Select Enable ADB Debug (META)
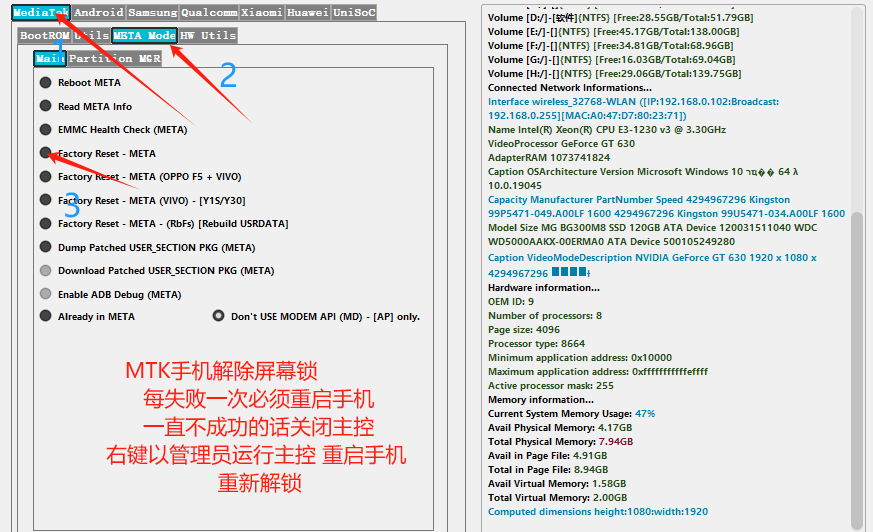The height and width of the screenshot is (532, 873). point(46,294)
